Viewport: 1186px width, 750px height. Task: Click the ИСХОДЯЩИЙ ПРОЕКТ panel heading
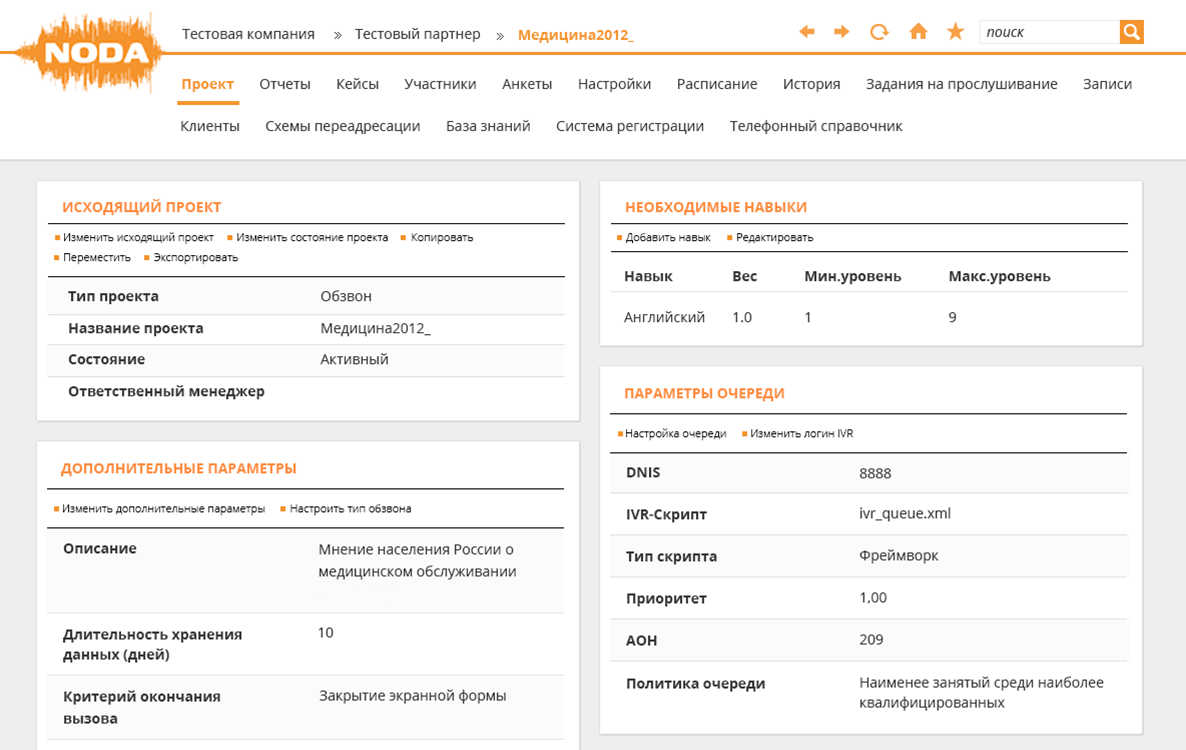point(141,207)
